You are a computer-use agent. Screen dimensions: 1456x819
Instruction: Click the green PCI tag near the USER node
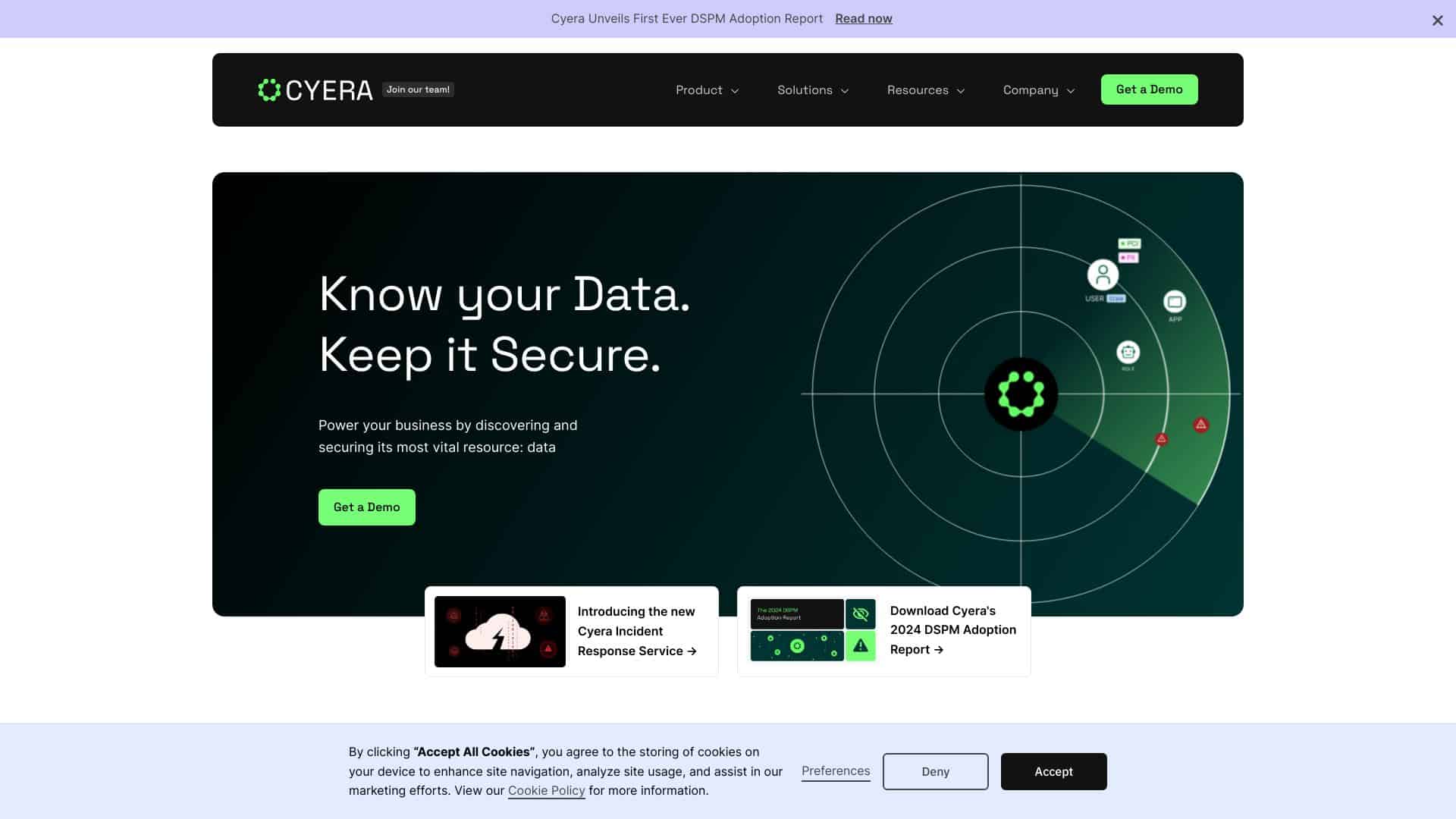click(x=1129, y=243)
